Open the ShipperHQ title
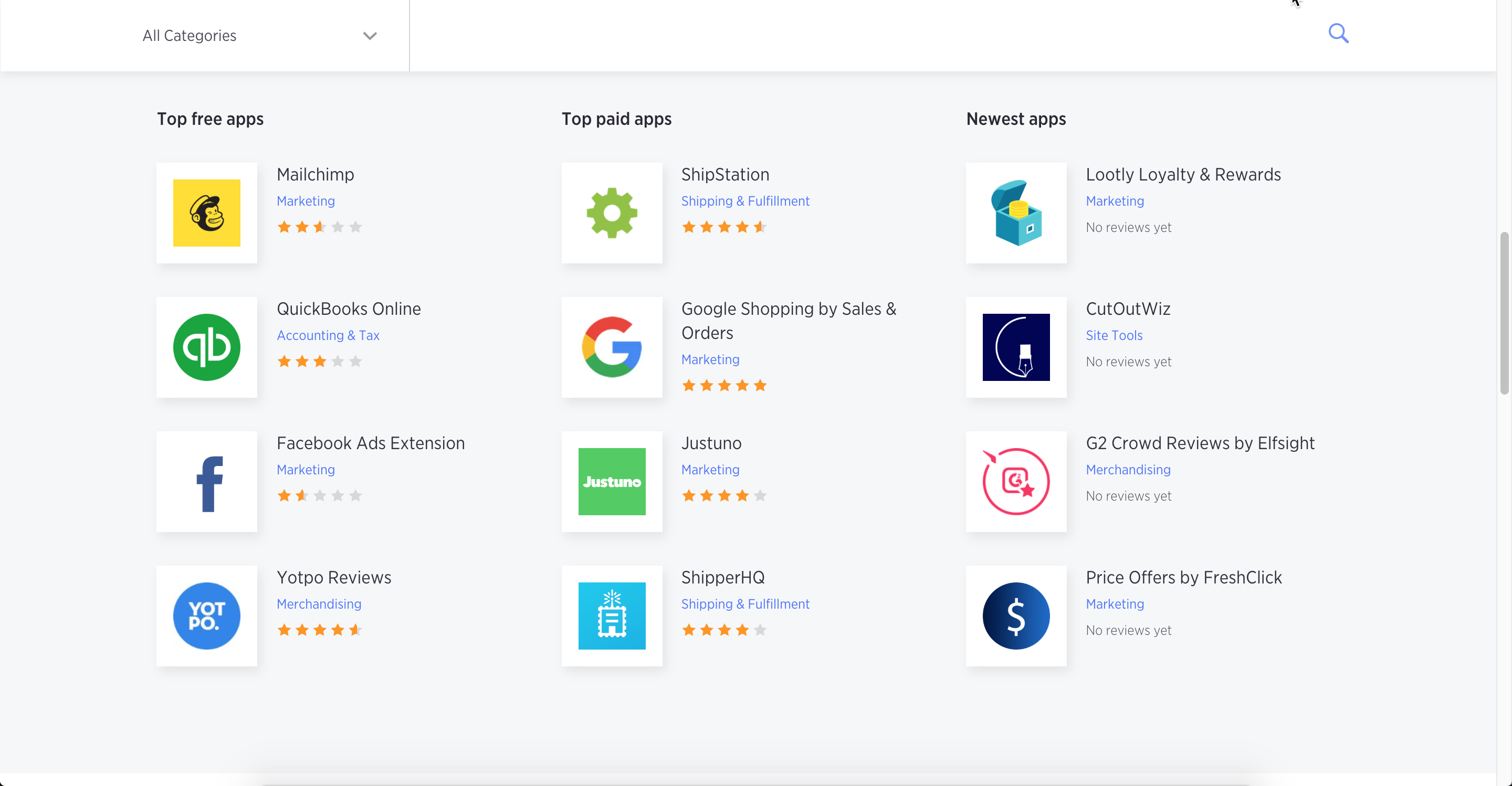Viewport: 1512px width, 786px height. 722,578
